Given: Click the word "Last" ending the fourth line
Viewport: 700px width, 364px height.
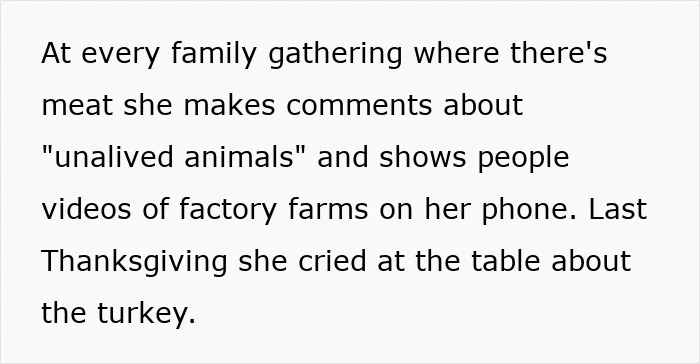Looking at the screenshot, I should coord(618,209).
